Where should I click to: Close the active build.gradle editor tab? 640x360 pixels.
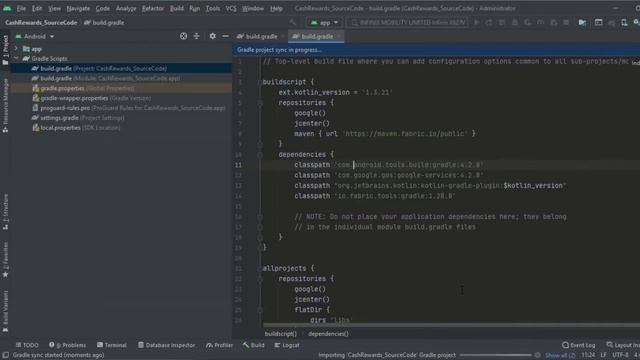click(x=338, y=36)
